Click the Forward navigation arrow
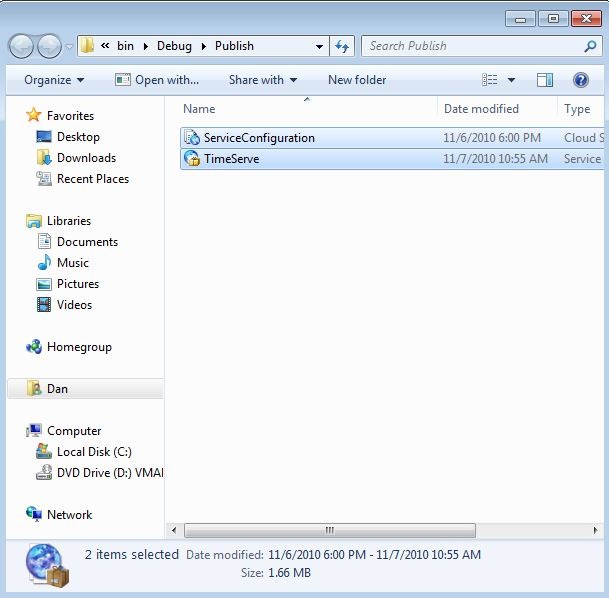The image size is (609, 598). [x=49, y=46]
